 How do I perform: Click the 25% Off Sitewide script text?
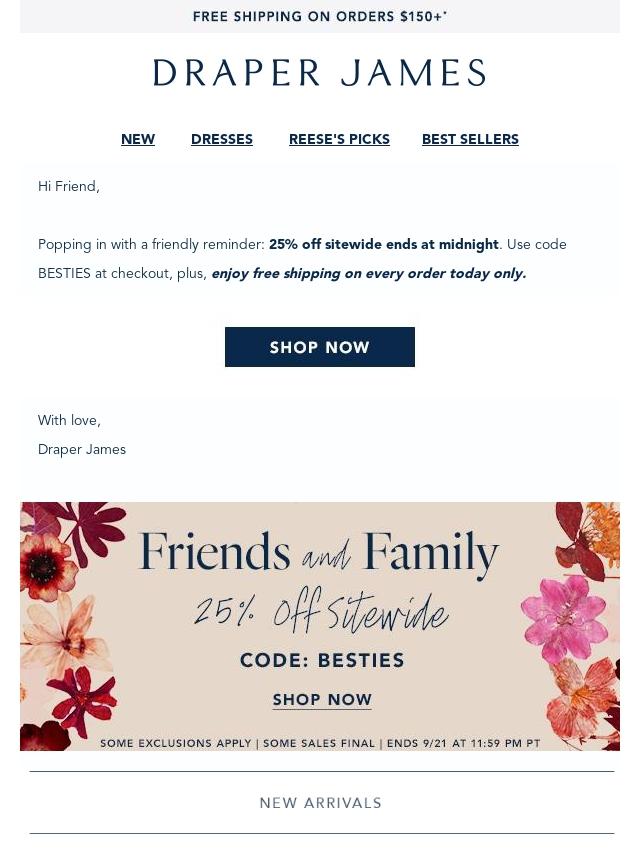tap(321, 611)
